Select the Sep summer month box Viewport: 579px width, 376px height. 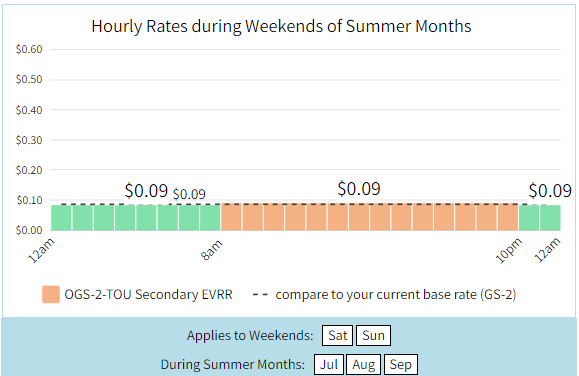[401, 365]
